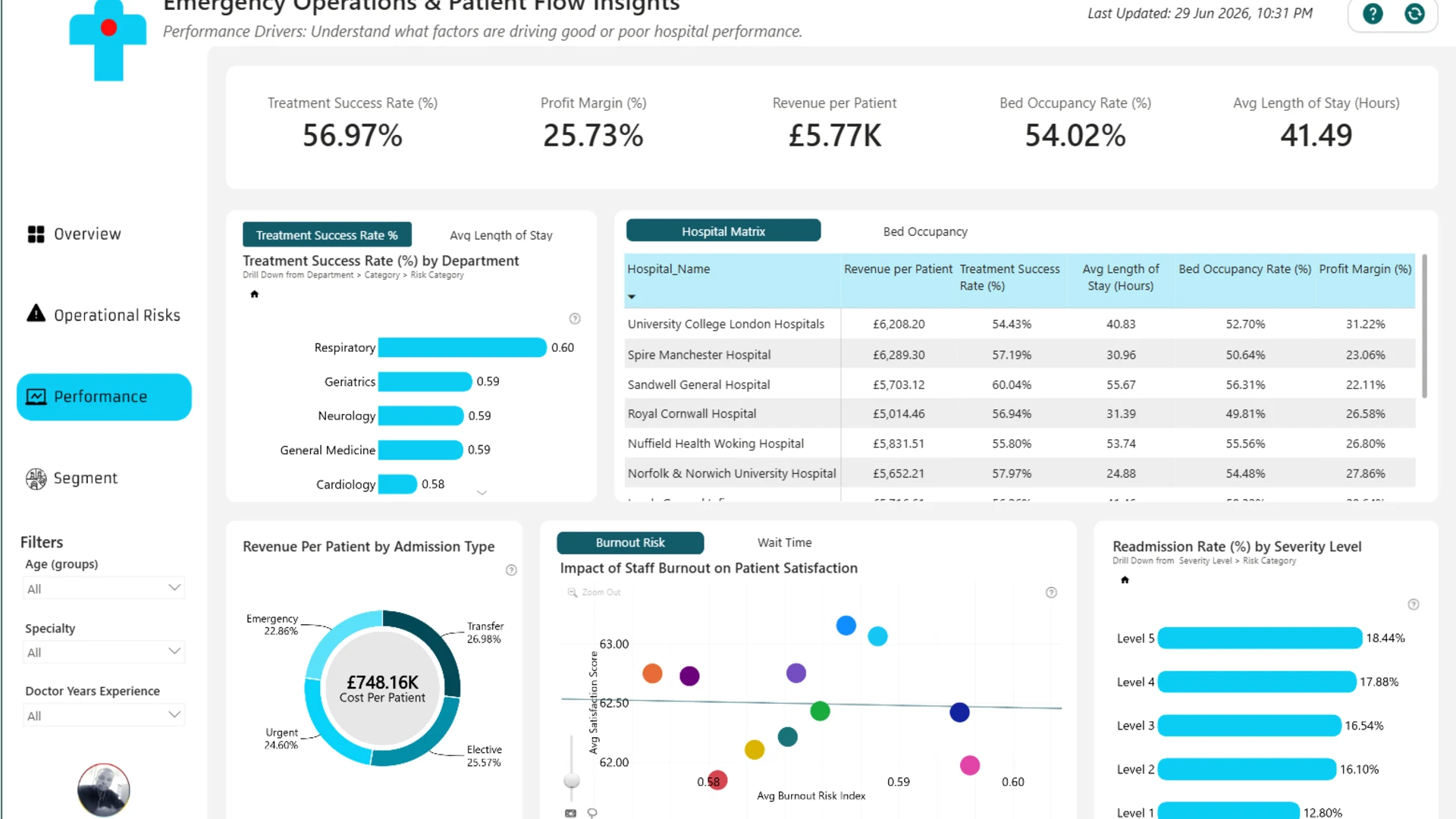
Task: Select the Hospital Matrix button
Action: click(723, 231)
